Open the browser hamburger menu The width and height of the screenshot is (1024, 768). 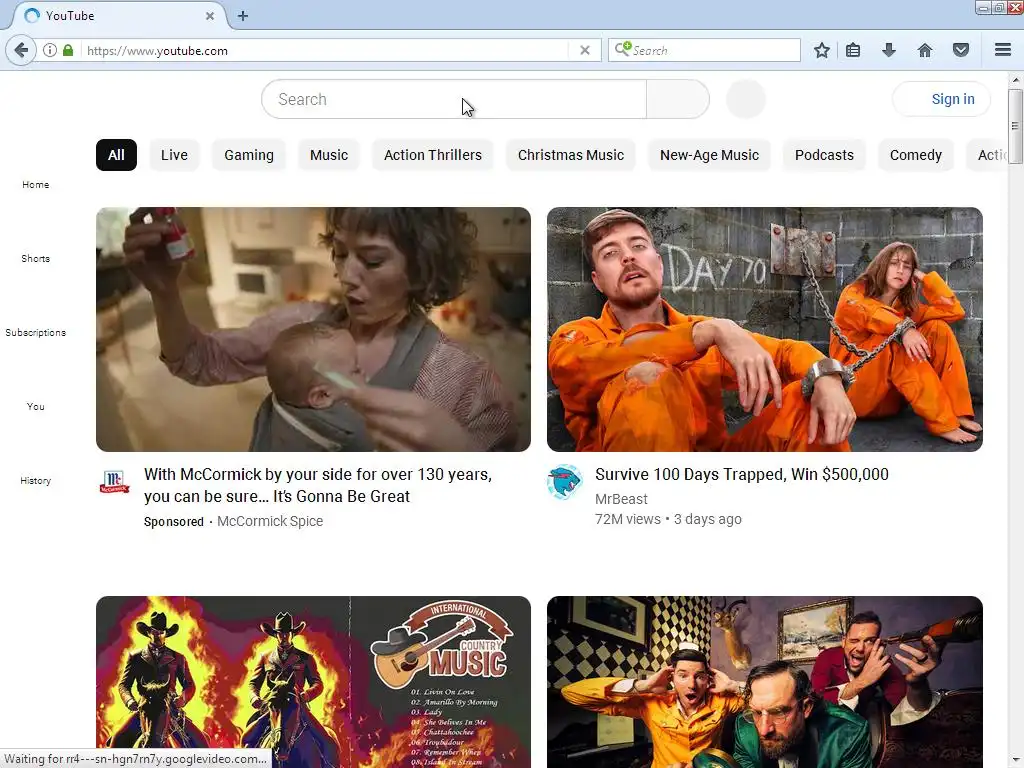coord(1003,50)
